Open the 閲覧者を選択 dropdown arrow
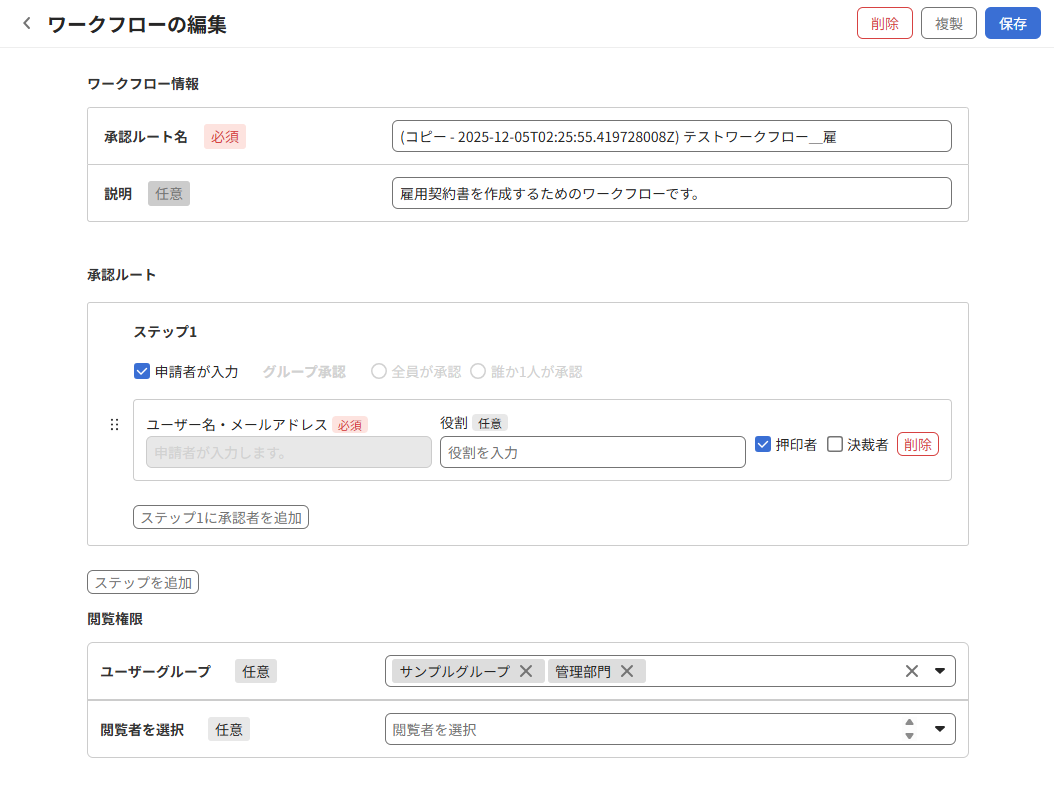 940,729
